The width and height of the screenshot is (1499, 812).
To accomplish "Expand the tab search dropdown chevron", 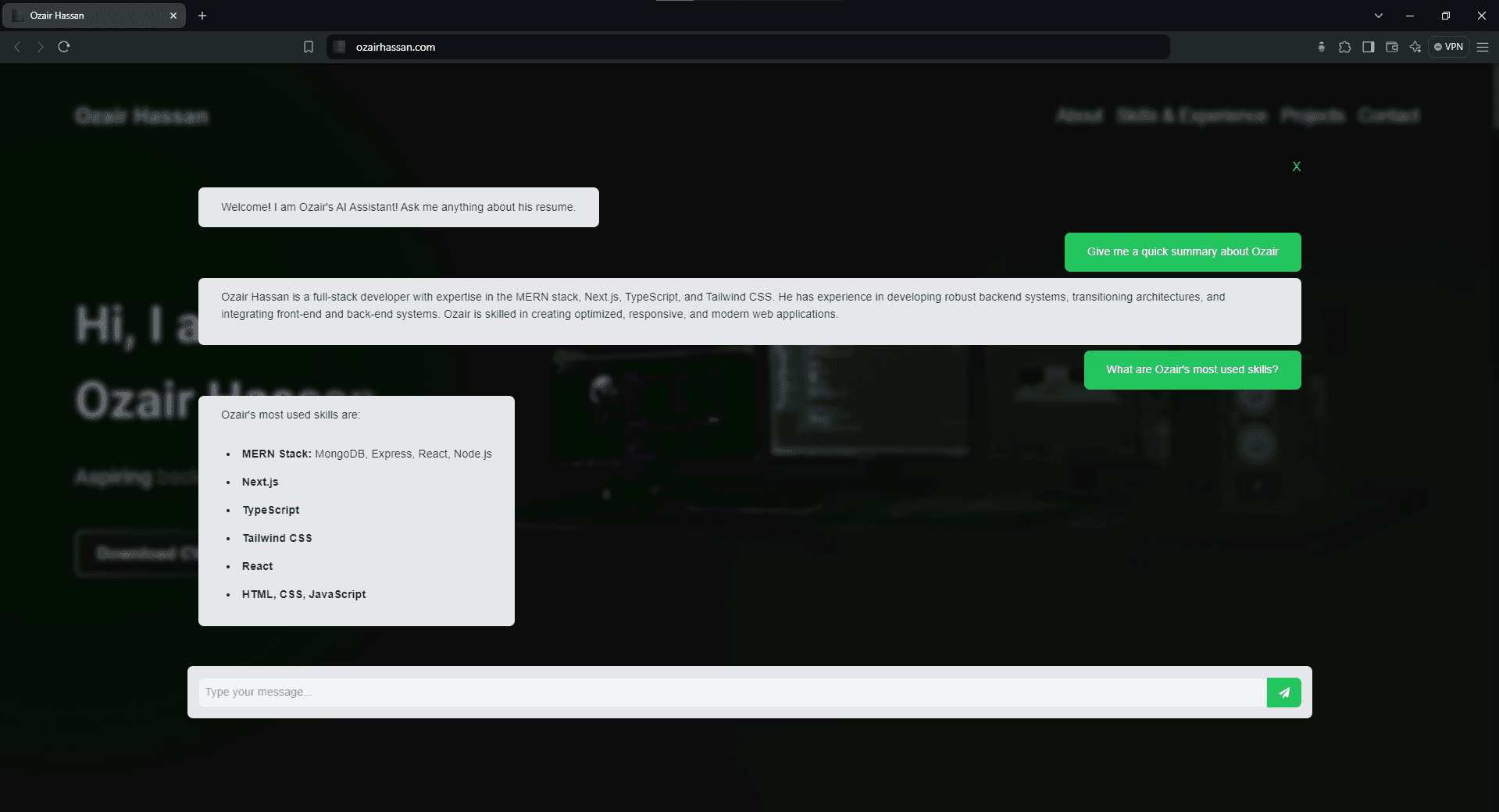I will (1378, 16).
